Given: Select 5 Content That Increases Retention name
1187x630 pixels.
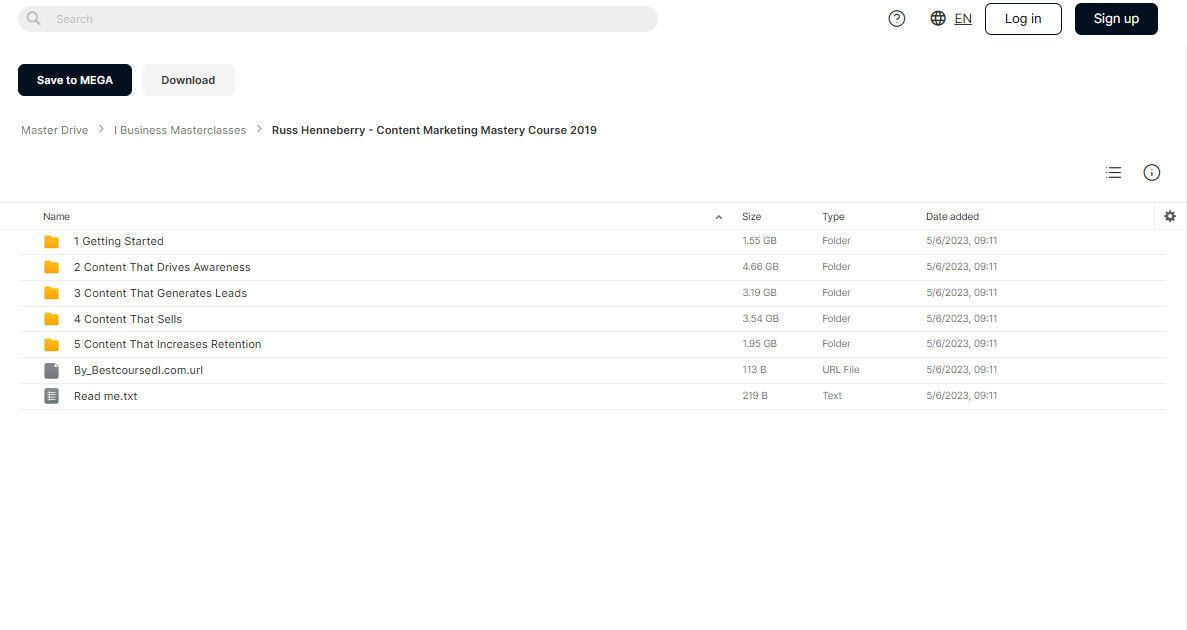Looking at the screenshot, I should point(167,344).
